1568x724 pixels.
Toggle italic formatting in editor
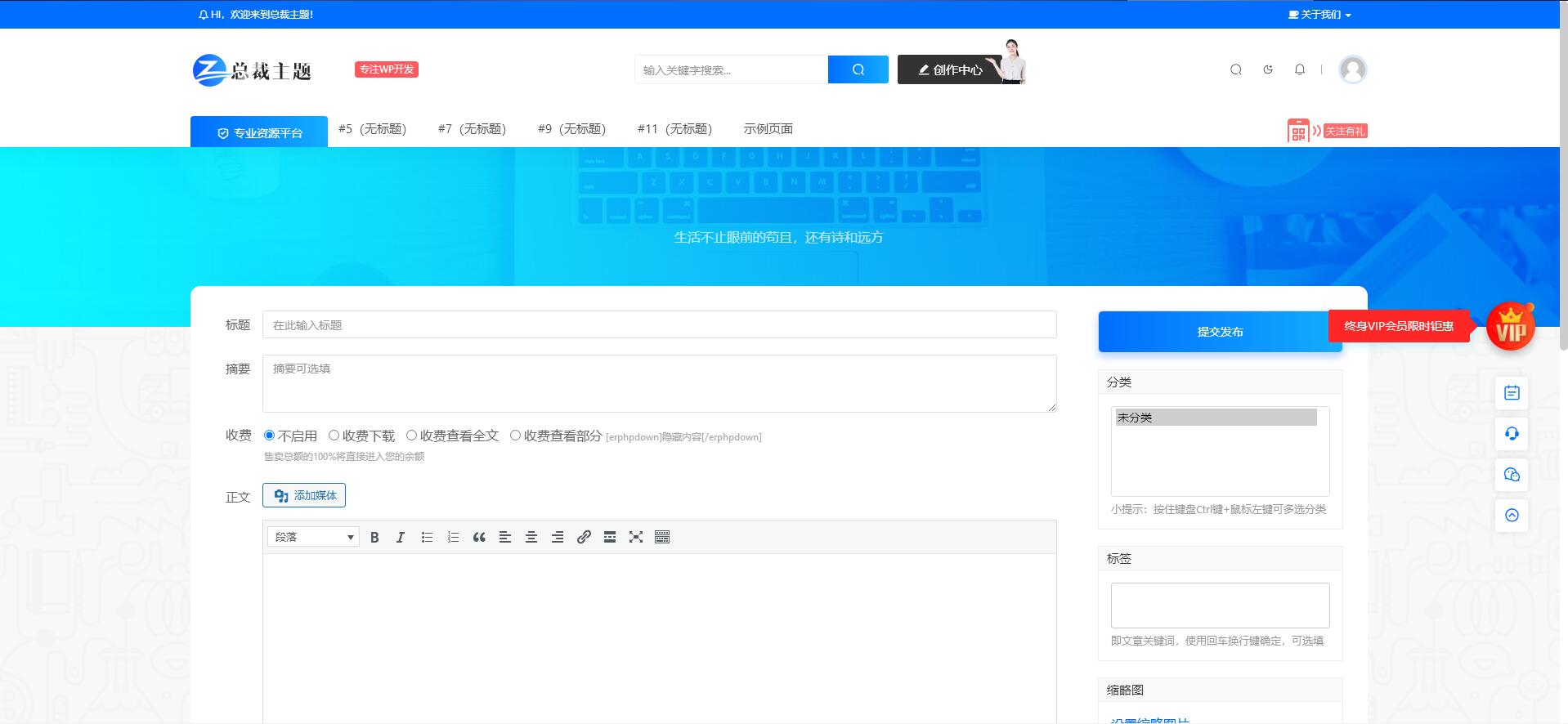[401, 537]
